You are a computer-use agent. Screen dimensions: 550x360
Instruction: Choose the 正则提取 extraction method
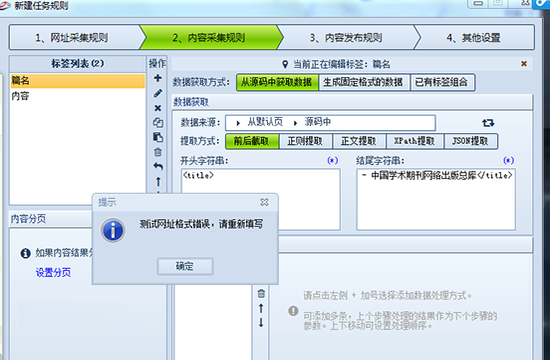coord(306,141)
